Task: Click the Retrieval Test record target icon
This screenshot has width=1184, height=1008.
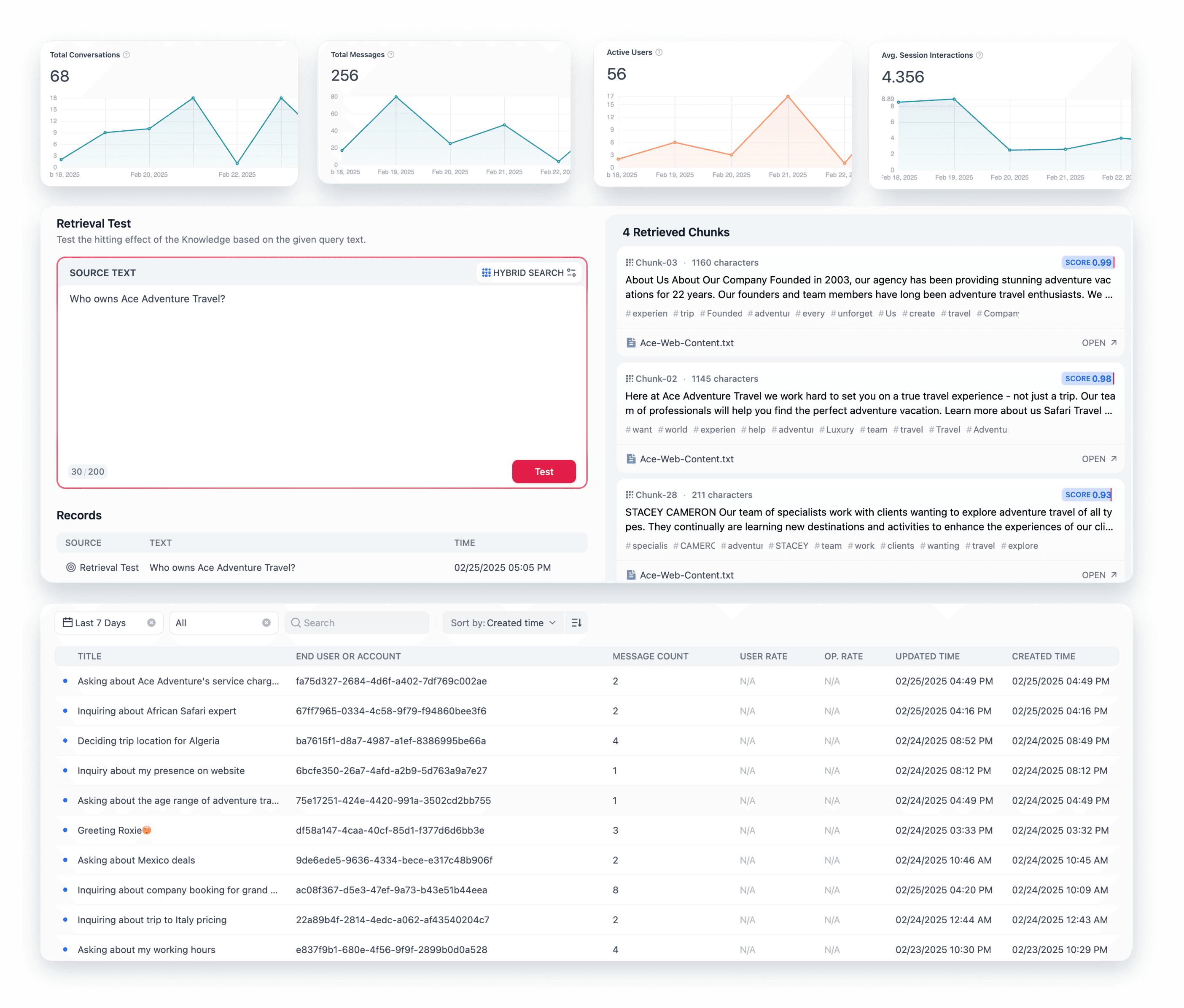Action: click(71, 567)
